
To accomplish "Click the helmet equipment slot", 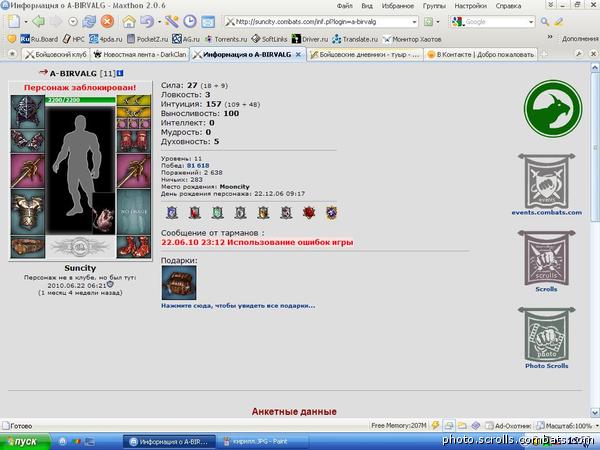I will (x=28, y=111).
